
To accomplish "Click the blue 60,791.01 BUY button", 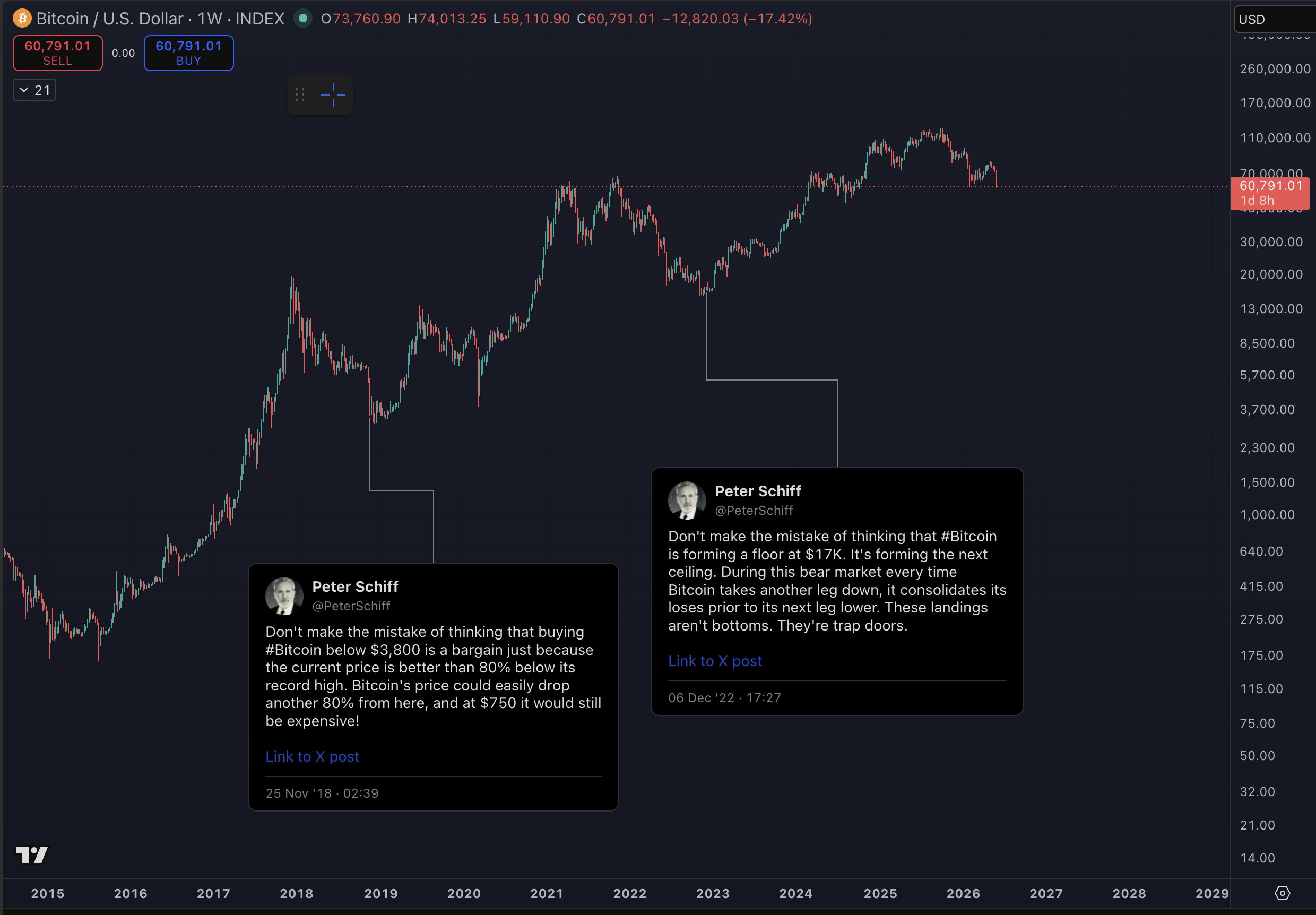I will coord(188,53).
